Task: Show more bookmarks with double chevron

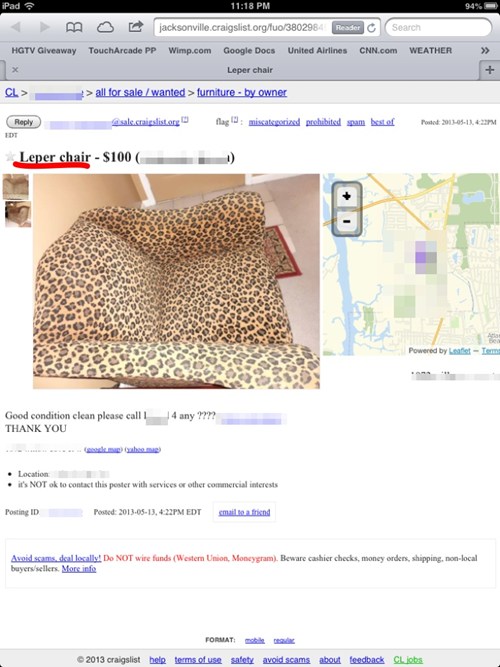Action: click(x=485, y=51)
